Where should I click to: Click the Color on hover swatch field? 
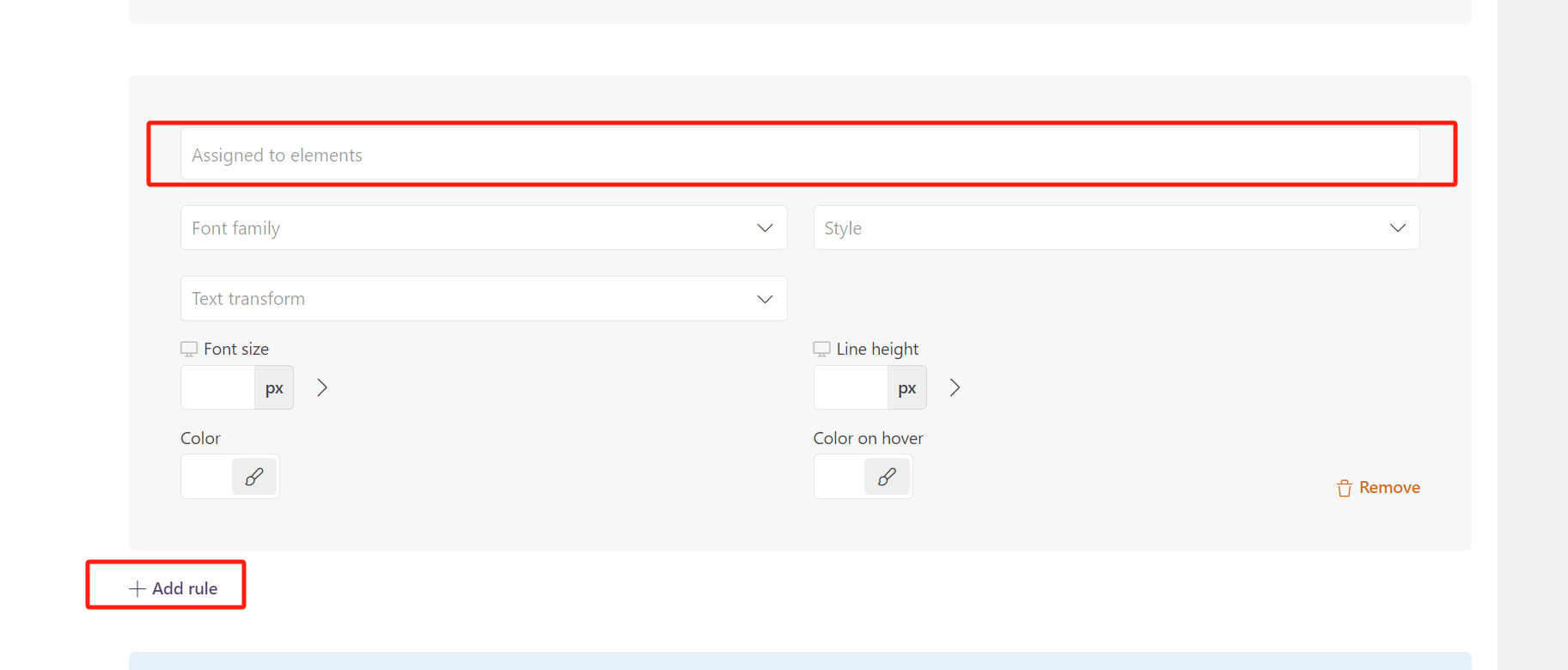[839, 477]
